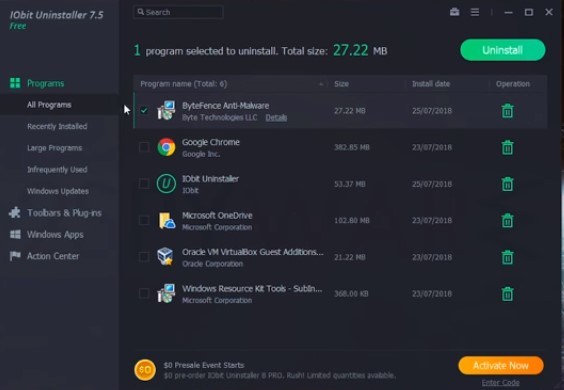Click the Windows Apps logo icon
This screenshot has width=564, height=390.
(15, 235)
